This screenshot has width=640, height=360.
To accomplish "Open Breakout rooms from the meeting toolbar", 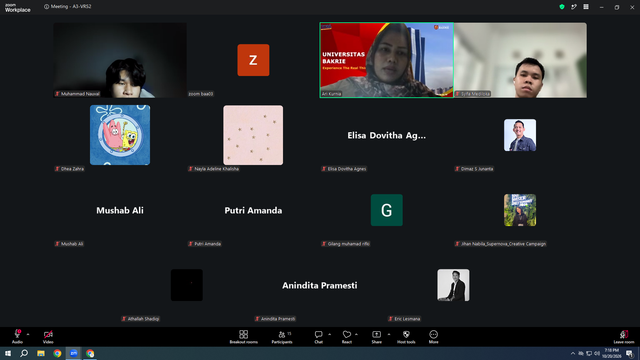I will [x=244, y=336].
